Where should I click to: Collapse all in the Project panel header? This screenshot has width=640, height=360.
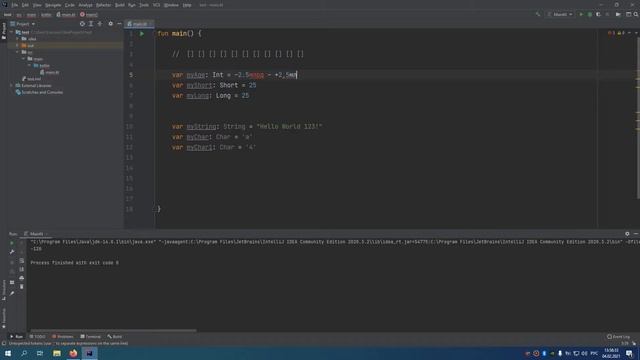tap(100, 24)
